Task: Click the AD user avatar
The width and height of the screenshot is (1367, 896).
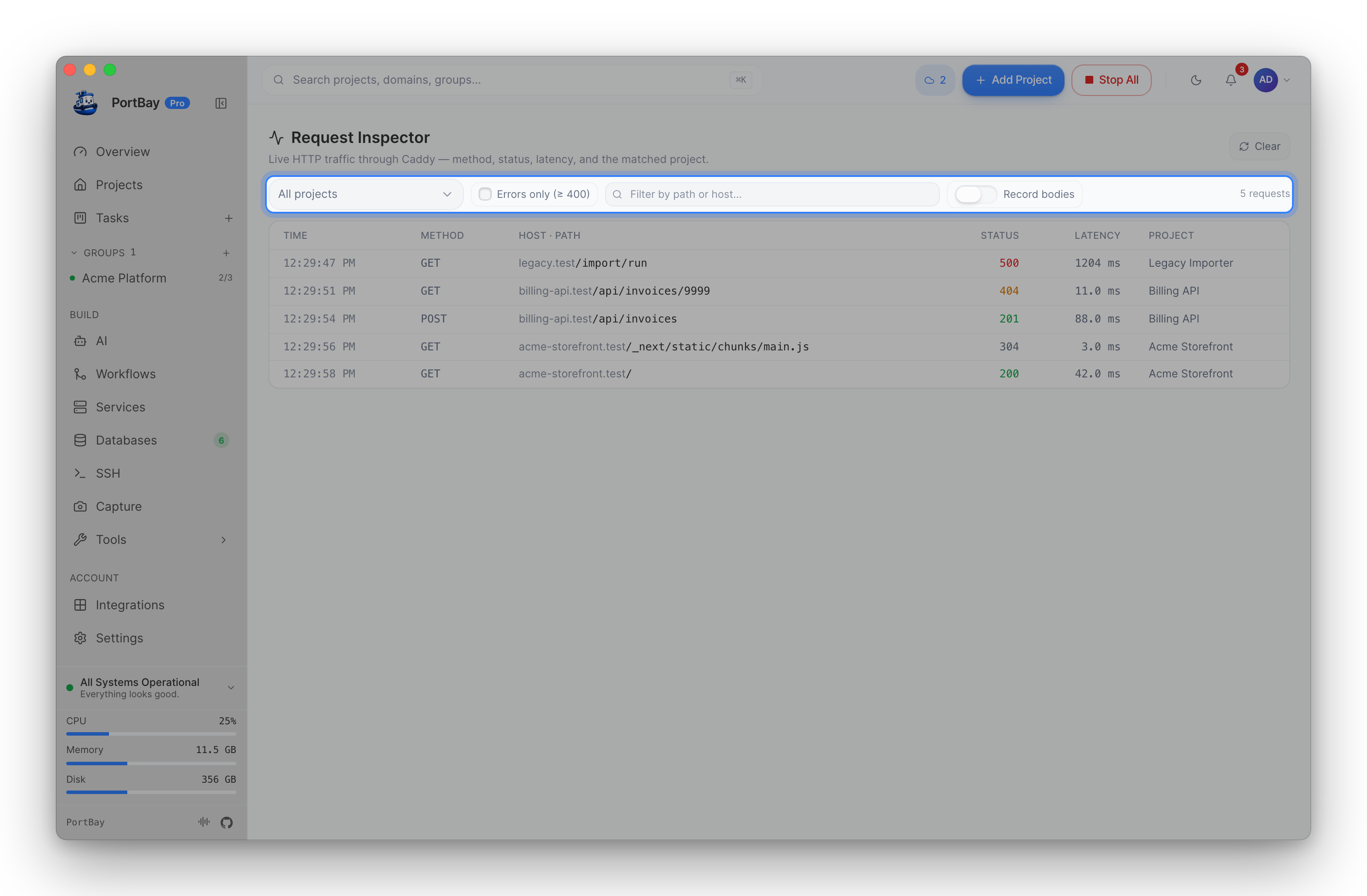Action: pyautogui.click(x=1265, y=81)
